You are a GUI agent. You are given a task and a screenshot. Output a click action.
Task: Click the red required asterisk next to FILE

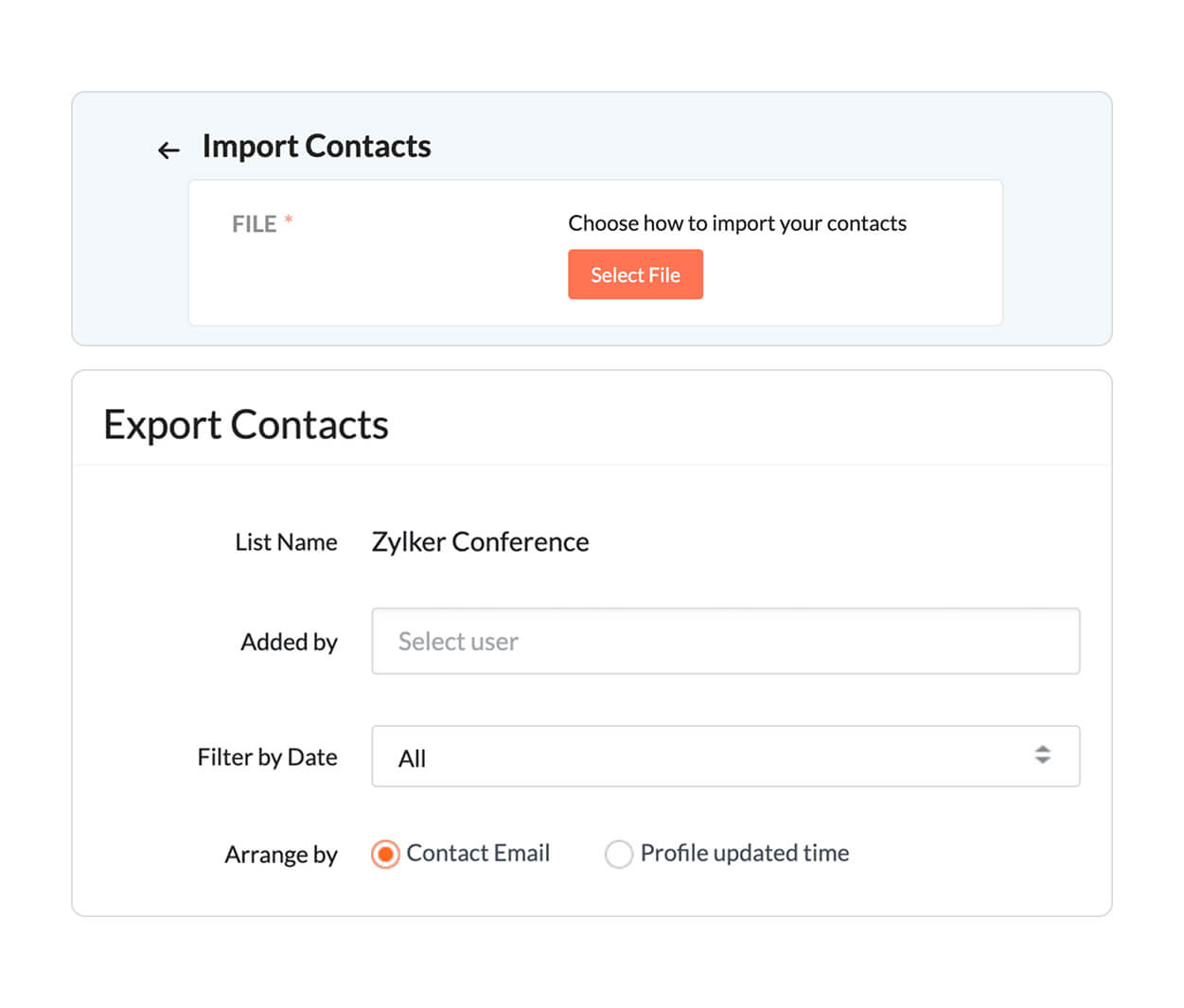(x=289, y=220)
